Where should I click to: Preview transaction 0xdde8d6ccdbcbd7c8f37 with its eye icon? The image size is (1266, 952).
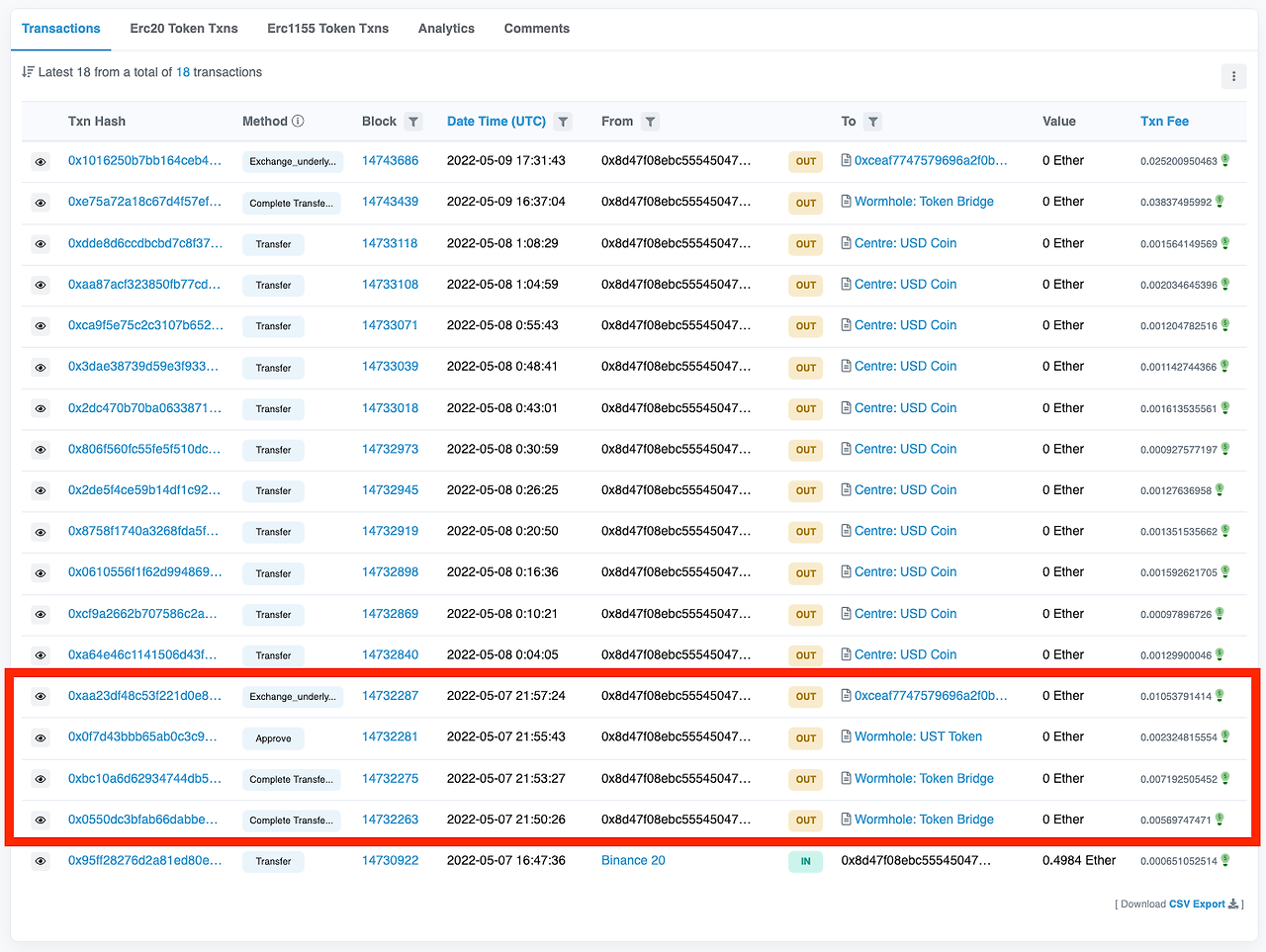tap(41, 244)
